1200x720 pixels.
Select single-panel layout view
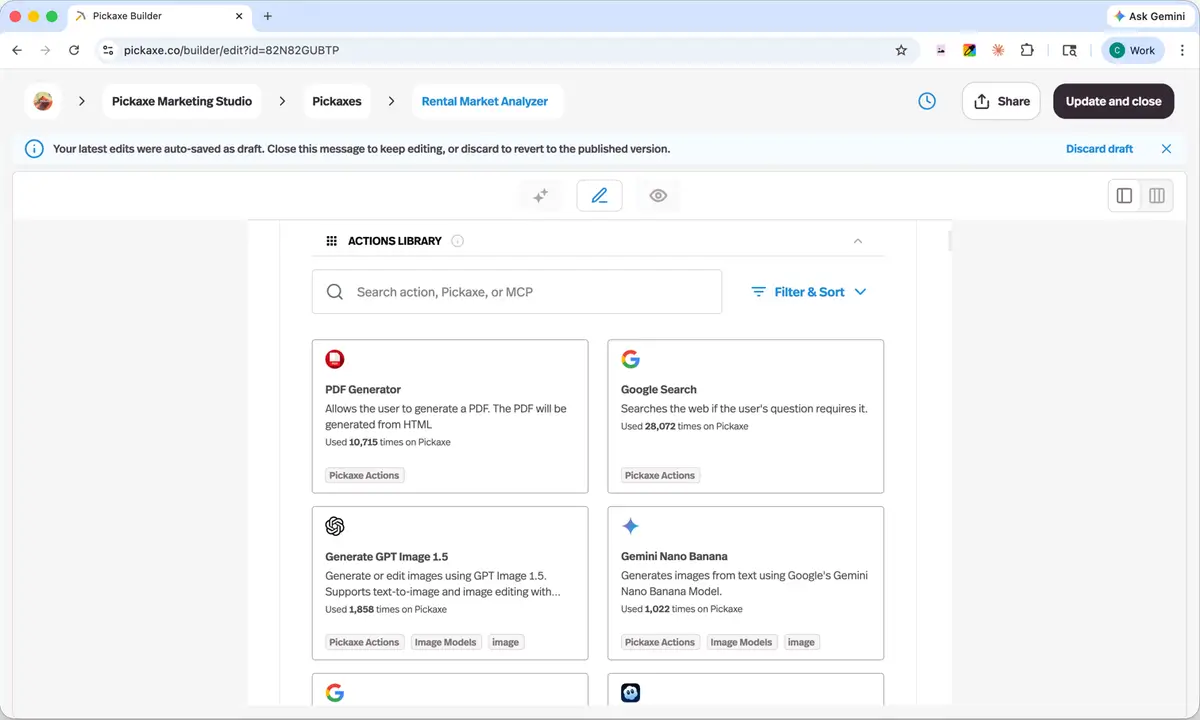[1124, 196]
